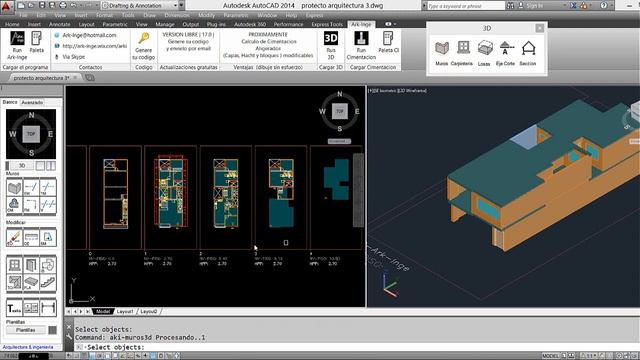This screenshot has height=360, width=640.
Task: Click the binoculars search icon
Action: point(510,6)
